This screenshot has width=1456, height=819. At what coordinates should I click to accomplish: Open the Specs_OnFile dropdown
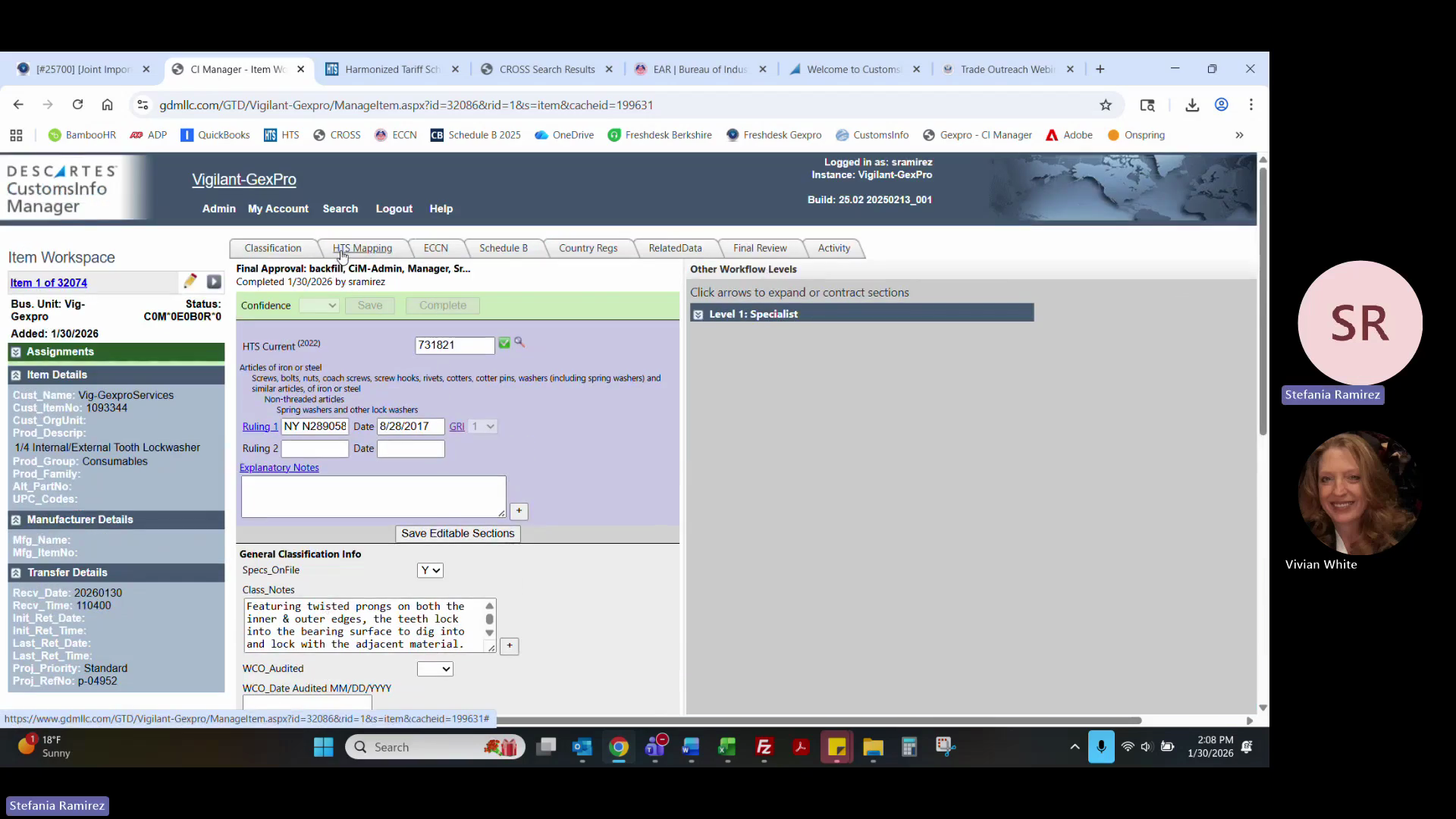click(x=430, y=570)
